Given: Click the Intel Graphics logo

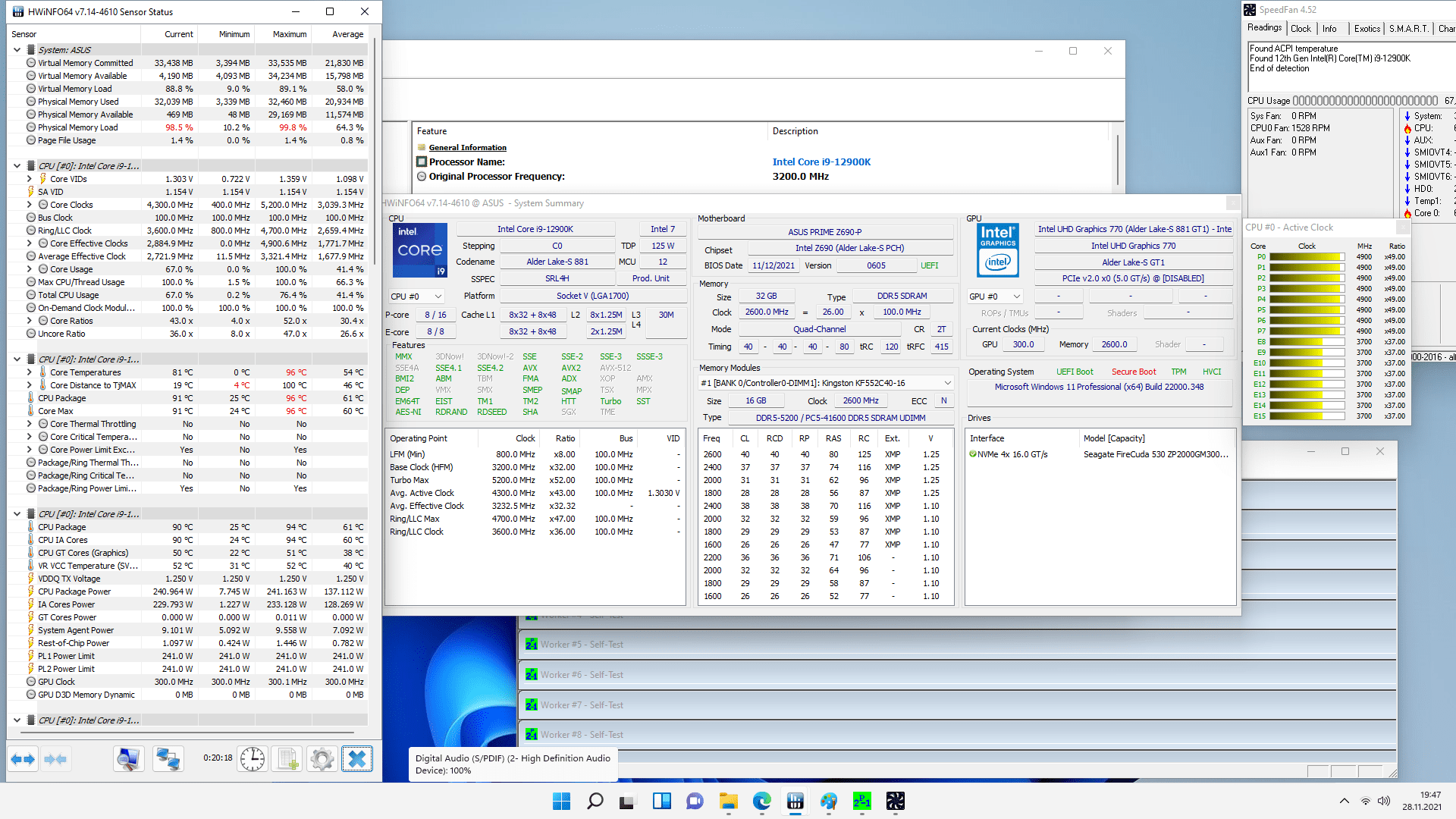Looking at the screenshot, I should (998, 250).
